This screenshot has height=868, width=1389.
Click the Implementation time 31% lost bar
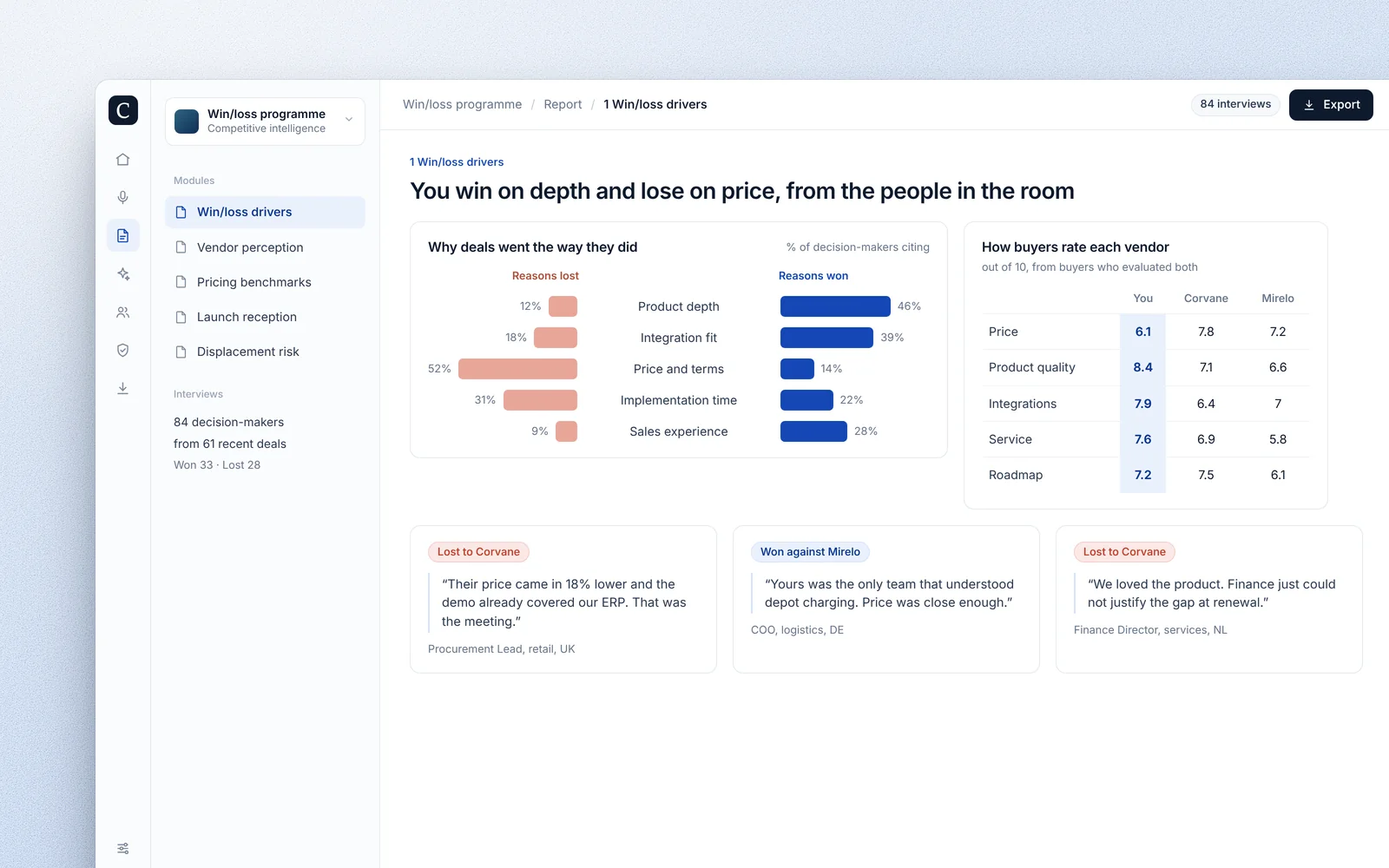[540, 400]
